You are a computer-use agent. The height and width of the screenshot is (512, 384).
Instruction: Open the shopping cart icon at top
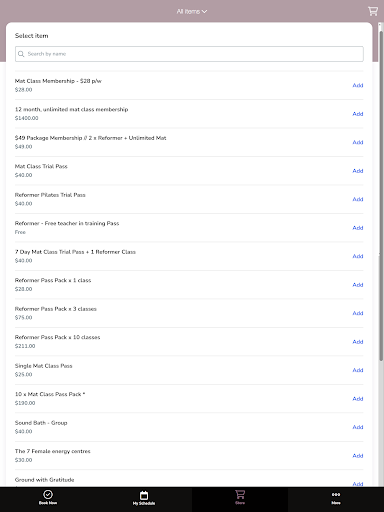(x=373, y=11)
